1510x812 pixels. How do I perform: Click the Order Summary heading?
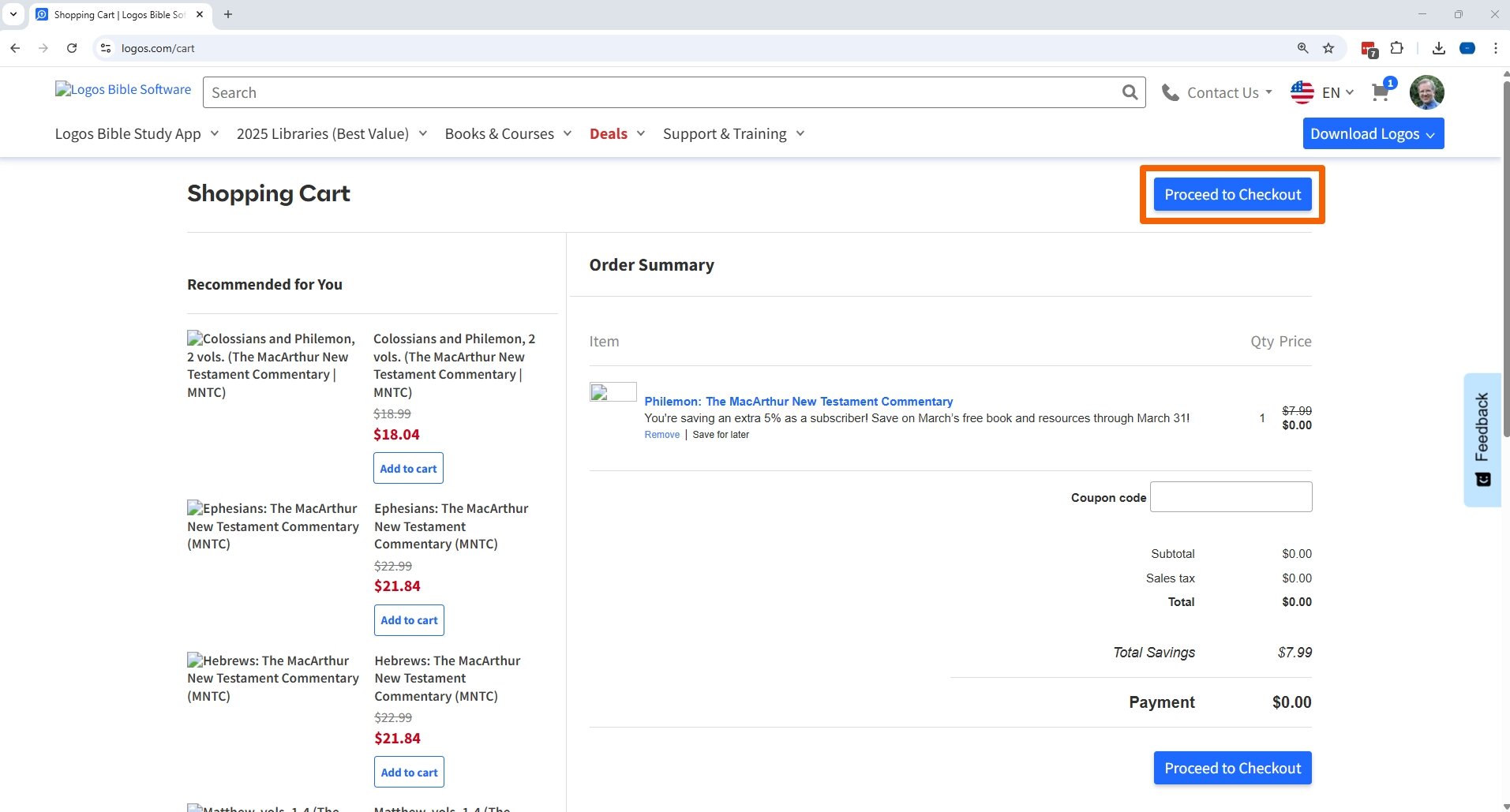[651, 265]
